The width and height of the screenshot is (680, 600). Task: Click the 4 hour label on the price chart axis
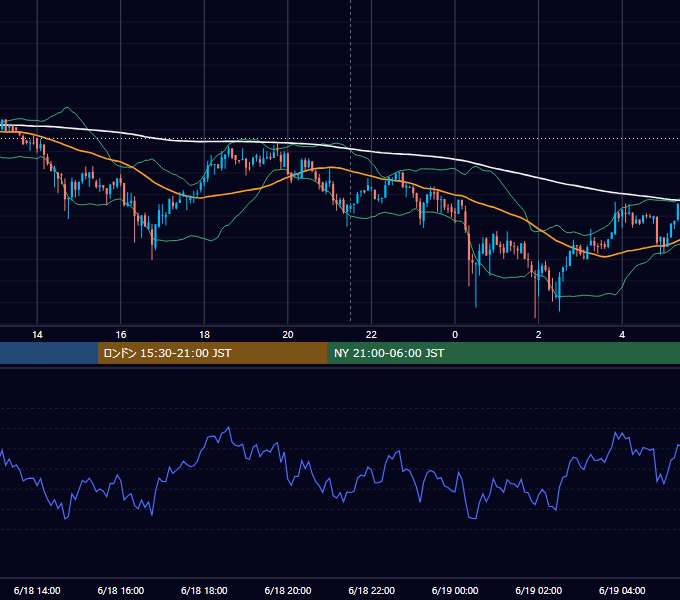[622, 335]
